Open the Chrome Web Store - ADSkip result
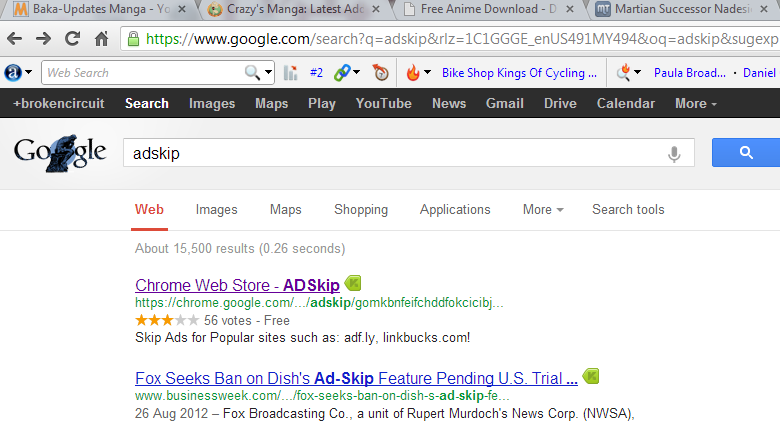The height and width of the screenshot is (423, 780). point(237,285)
